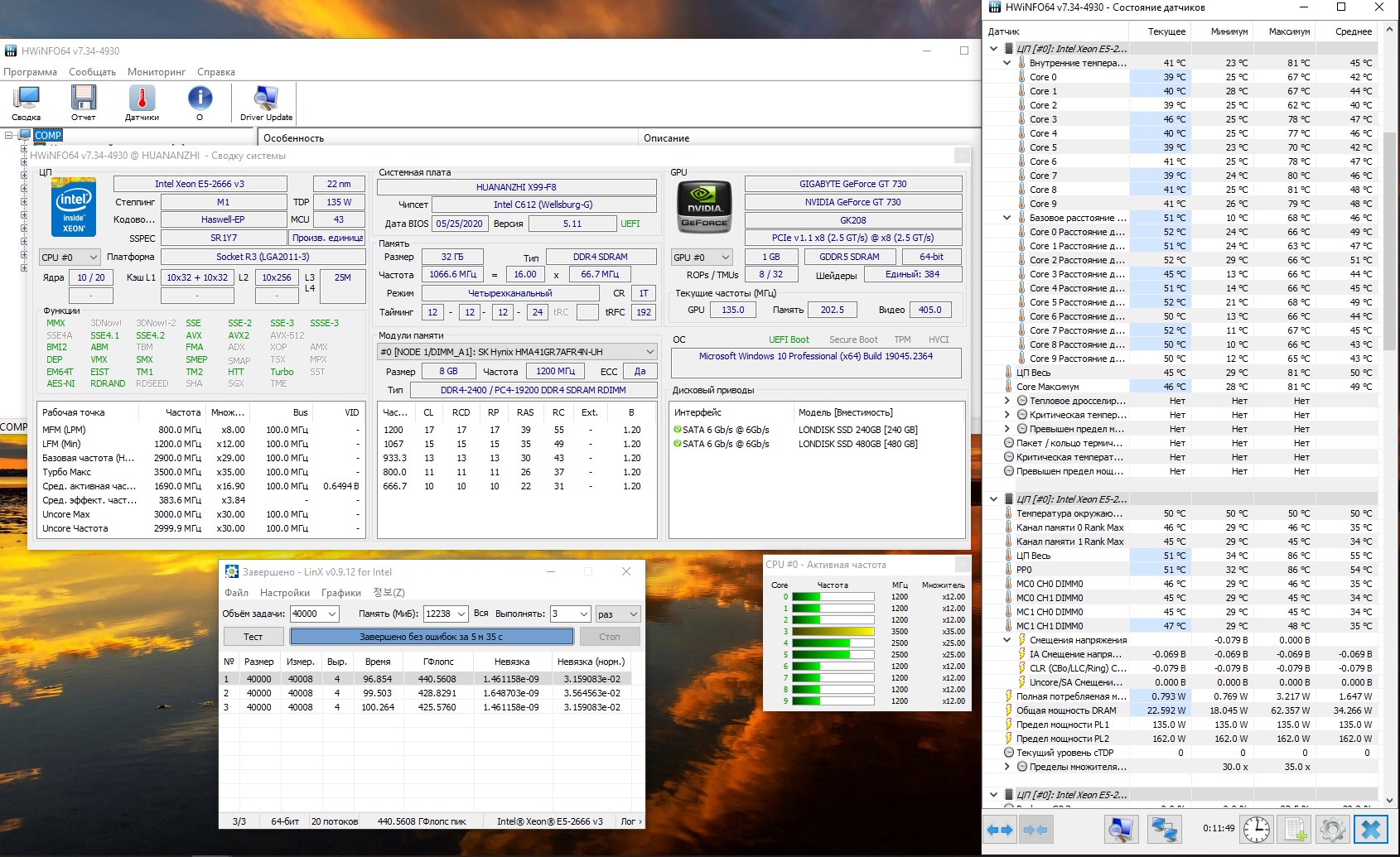This screenshot has height=857, width=1400.
Task: Click the Лог button in LinX status bar
Action: pos(630,821)
